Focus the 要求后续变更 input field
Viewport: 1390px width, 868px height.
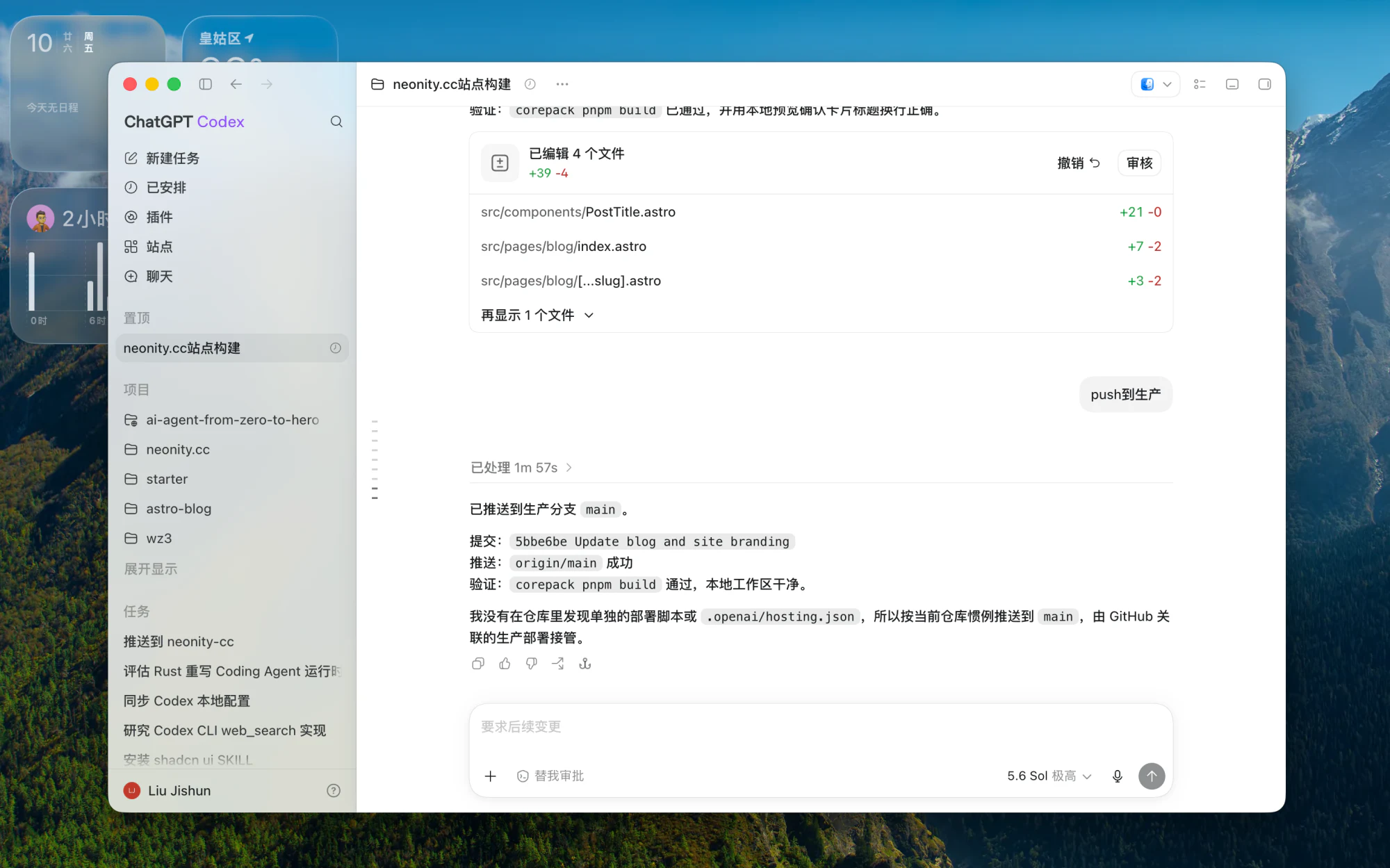[821, 727]
